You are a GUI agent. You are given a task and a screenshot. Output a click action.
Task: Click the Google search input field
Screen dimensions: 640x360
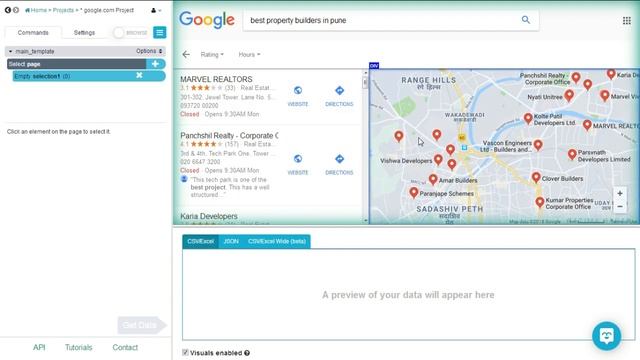click(382, 20)
